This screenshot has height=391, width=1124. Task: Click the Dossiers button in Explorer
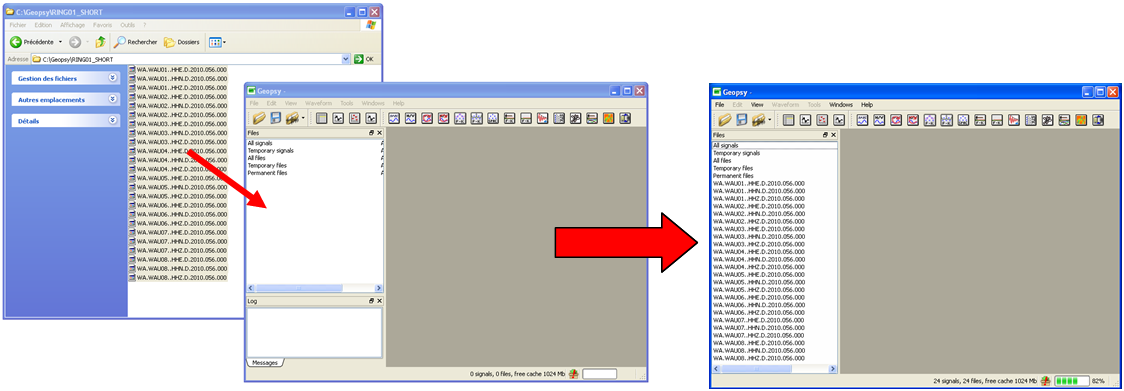(x=181, y=42)
